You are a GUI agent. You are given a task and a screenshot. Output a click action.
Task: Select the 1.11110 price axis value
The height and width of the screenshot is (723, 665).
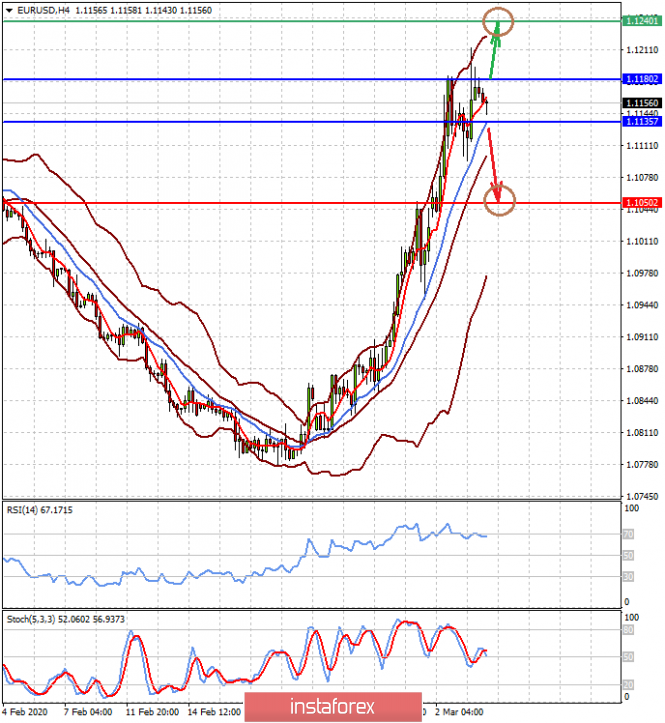pyautogui.click(x=642, y=146)
